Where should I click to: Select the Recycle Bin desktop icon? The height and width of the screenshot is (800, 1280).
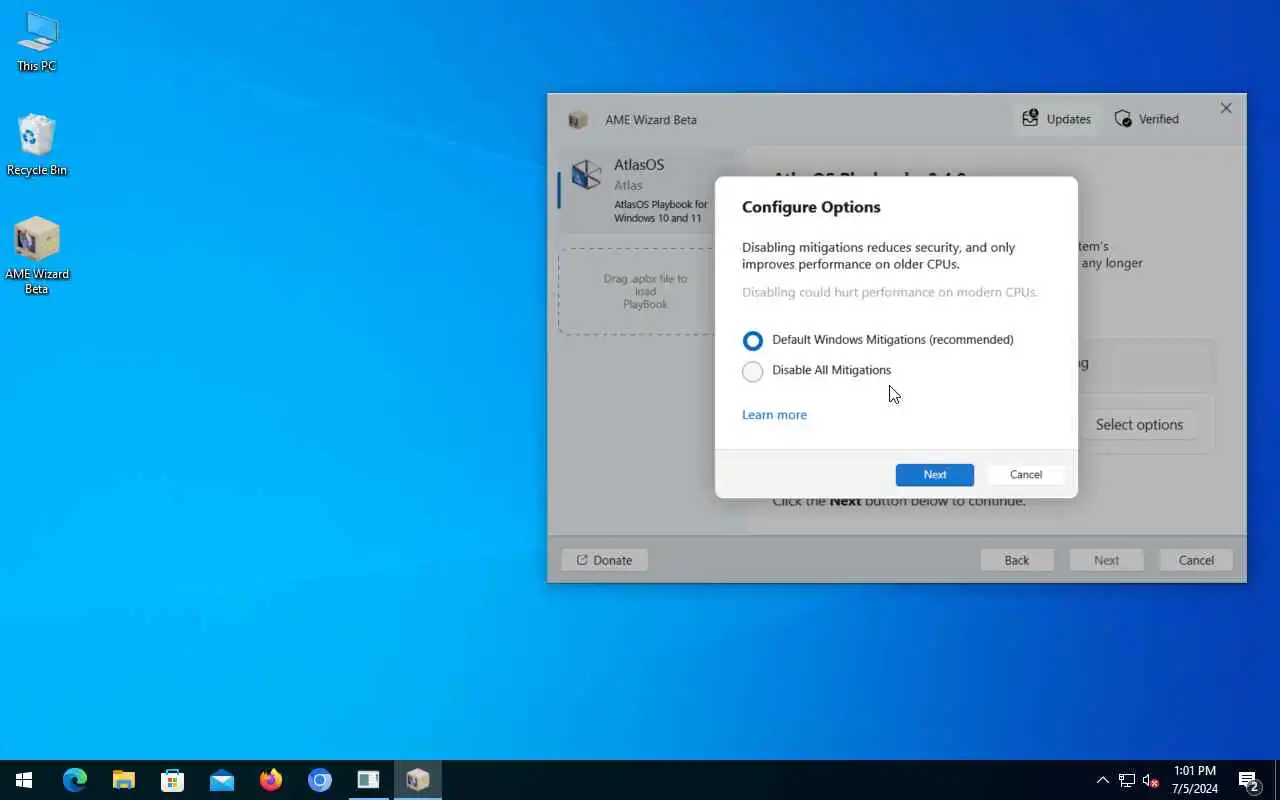[37, 145]
